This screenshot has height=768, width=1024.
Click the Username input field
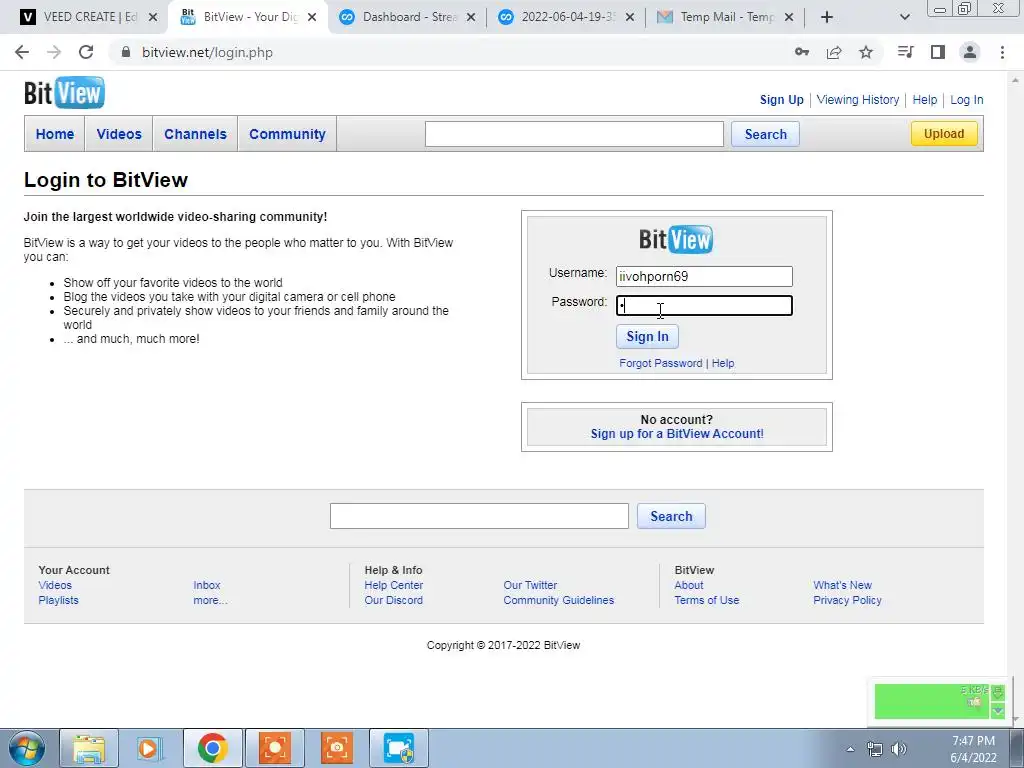tap(704, 276)
